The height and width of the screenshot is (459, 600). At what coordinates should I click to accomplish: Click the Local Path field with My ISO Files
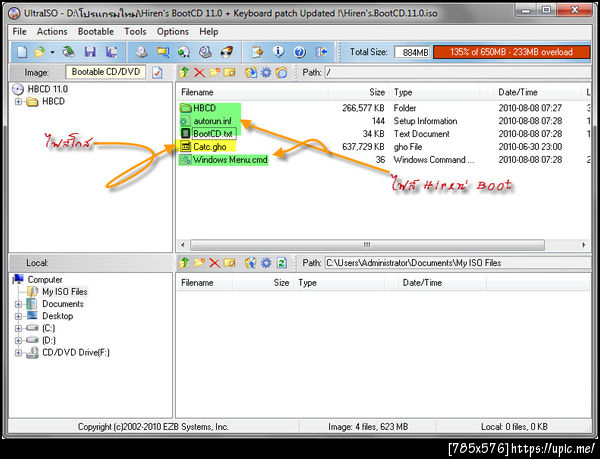(458, 263)
